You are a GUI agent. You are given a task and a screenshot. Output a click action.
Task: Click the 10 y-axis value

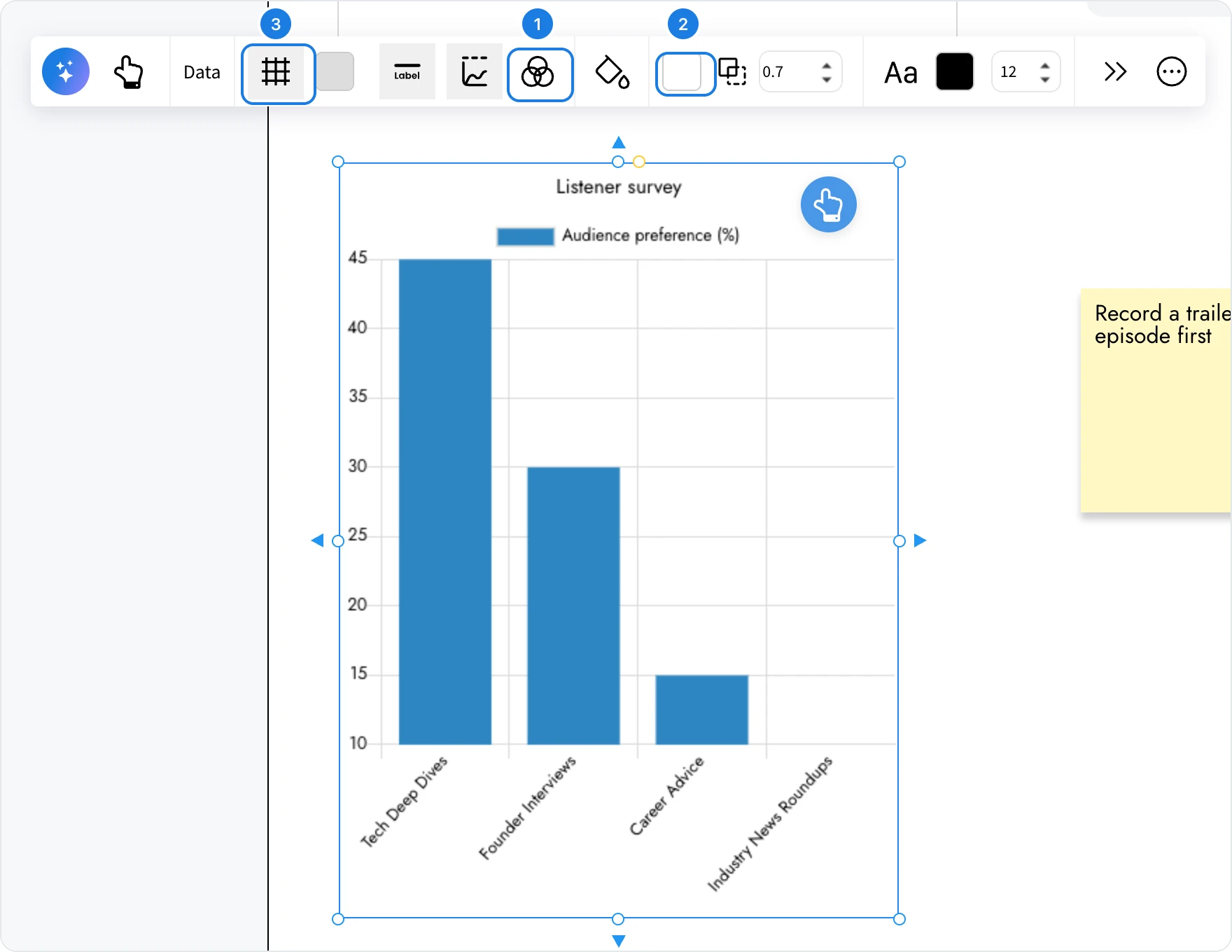pos(358,743)
